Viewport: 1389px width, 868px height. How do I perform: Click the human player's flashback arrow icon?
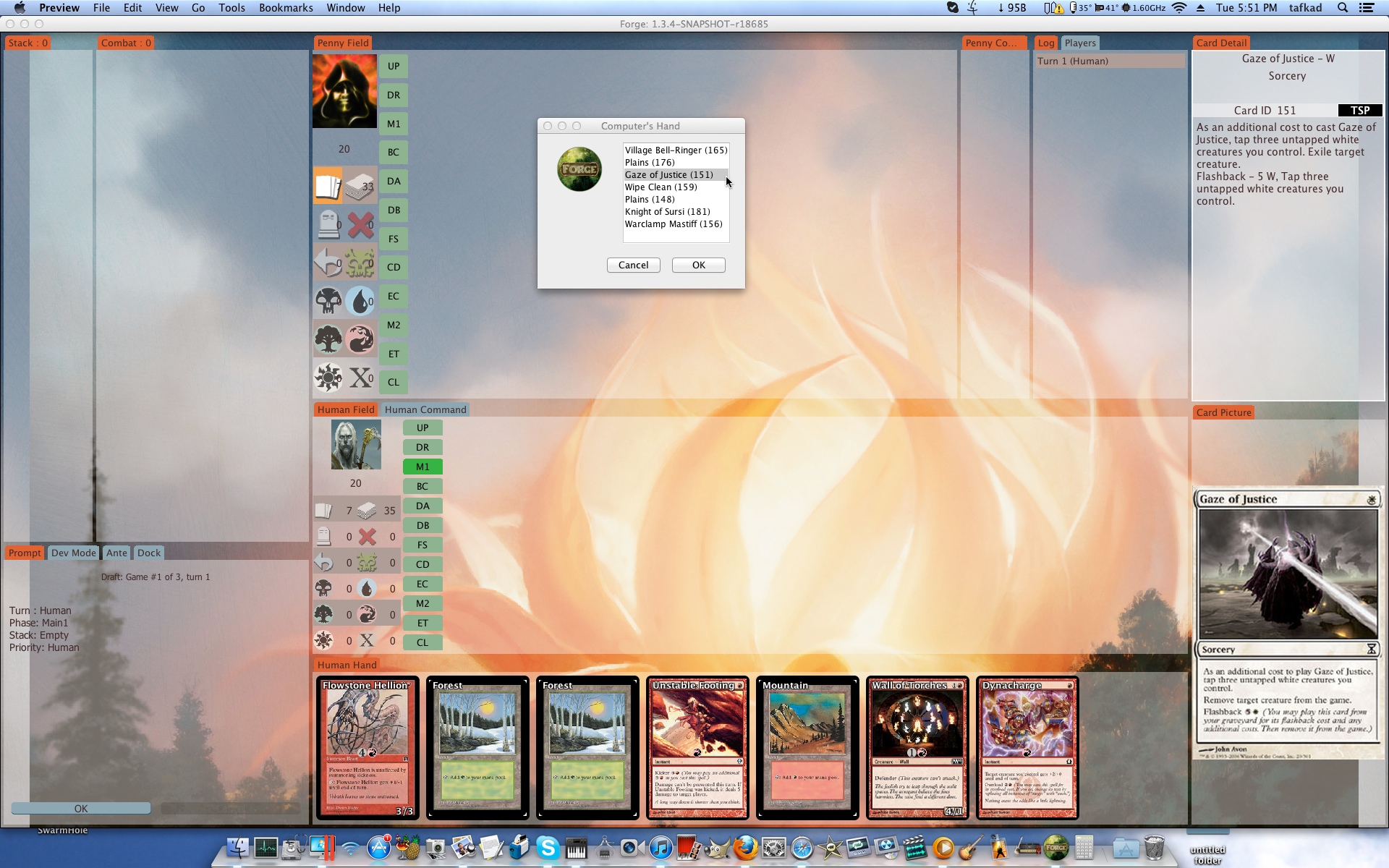click(x=323, y=563)
